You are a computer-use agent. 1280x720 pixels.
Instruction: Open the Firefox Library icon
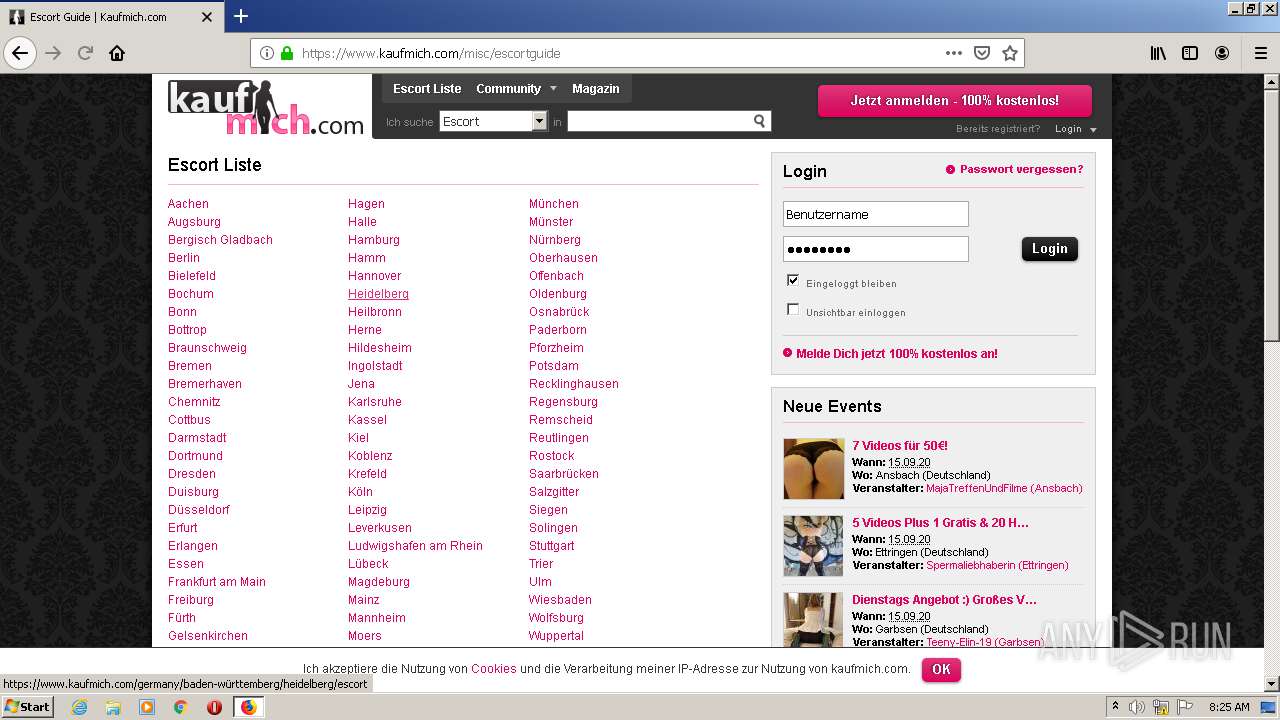tap(1158, 53)
